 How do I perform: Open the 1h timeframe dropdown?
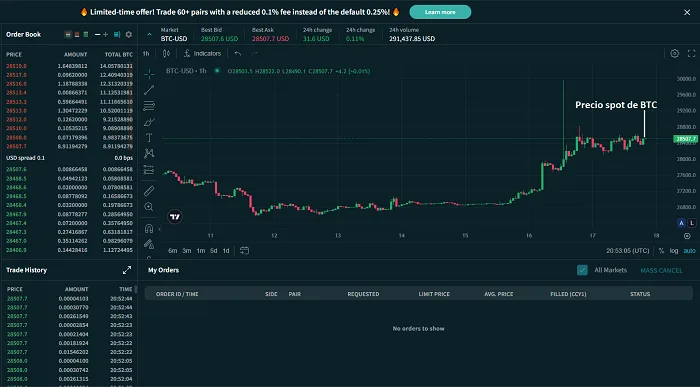[146, 54]
